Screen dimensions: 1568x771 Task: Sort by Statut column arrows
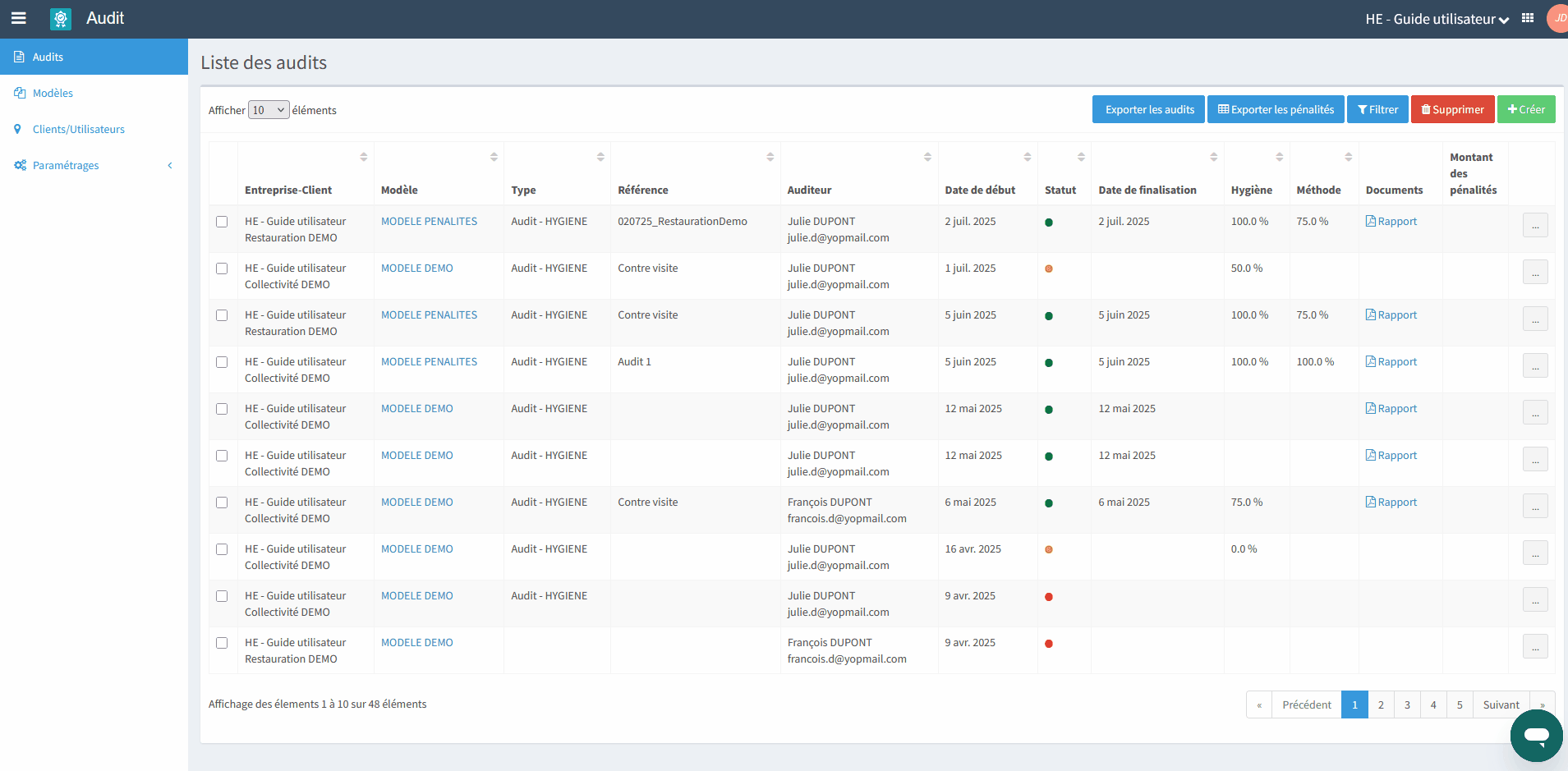pos(1081,157)
